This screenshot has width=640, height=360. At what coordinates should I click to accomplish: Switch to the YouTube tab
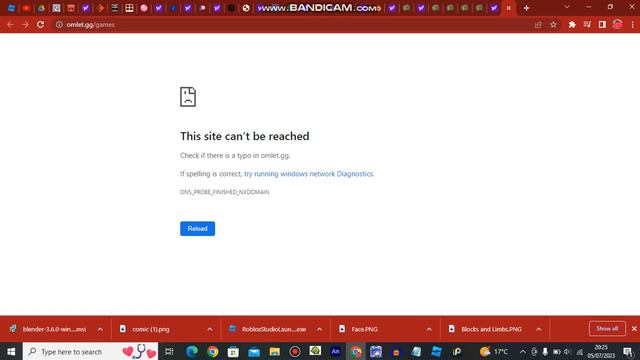tap(26, 8)
